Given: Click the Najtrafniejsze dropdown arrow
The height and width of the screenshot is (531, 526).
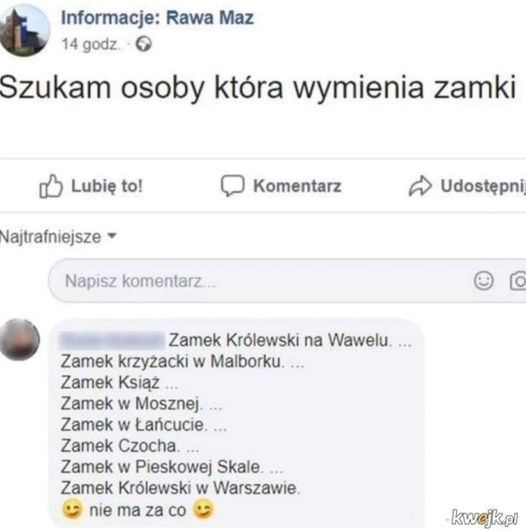Looking at the screenshot, I should click(x=112, y=235).
